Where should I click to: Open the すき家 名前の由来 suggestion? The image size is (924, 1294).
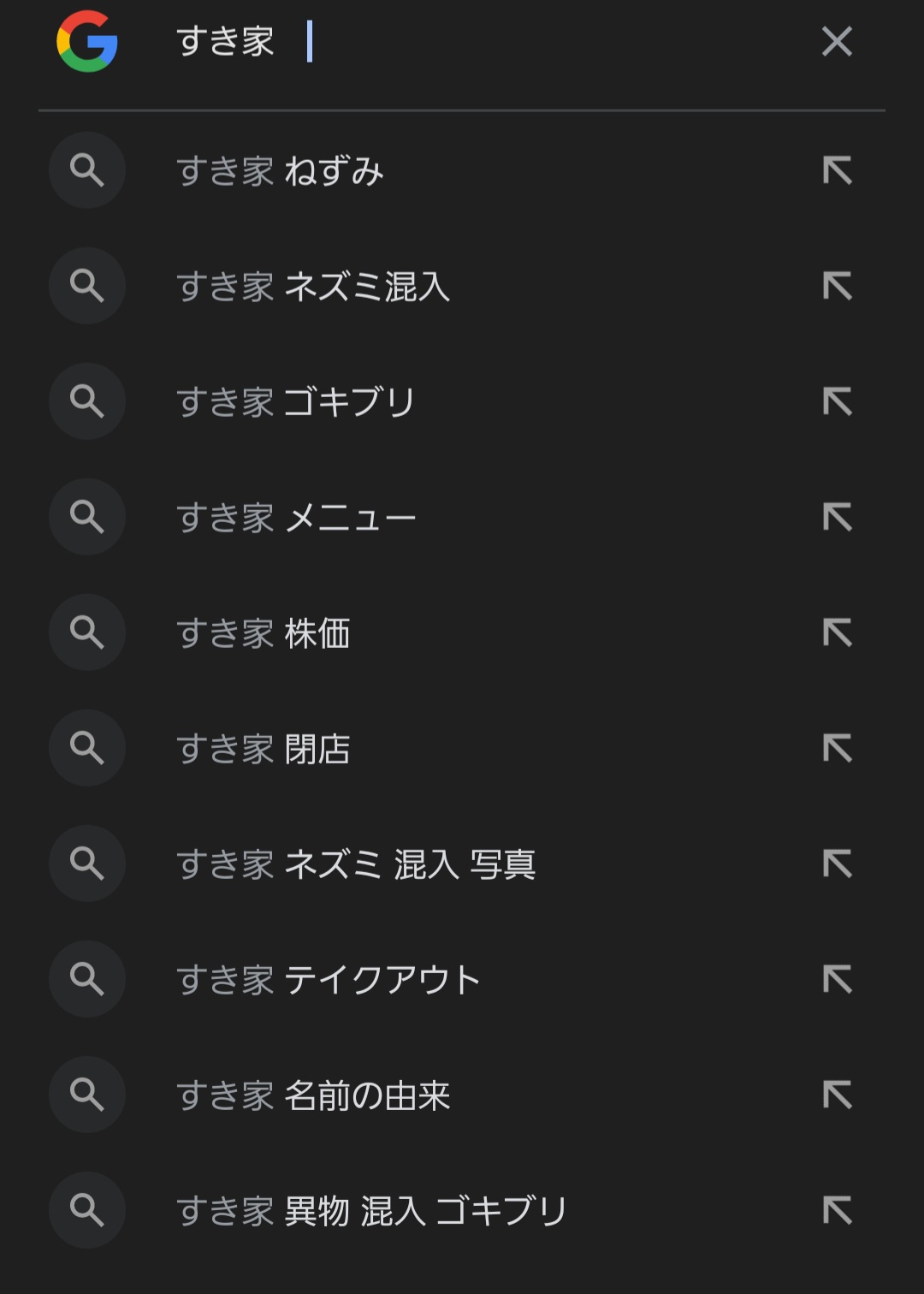313,1095
